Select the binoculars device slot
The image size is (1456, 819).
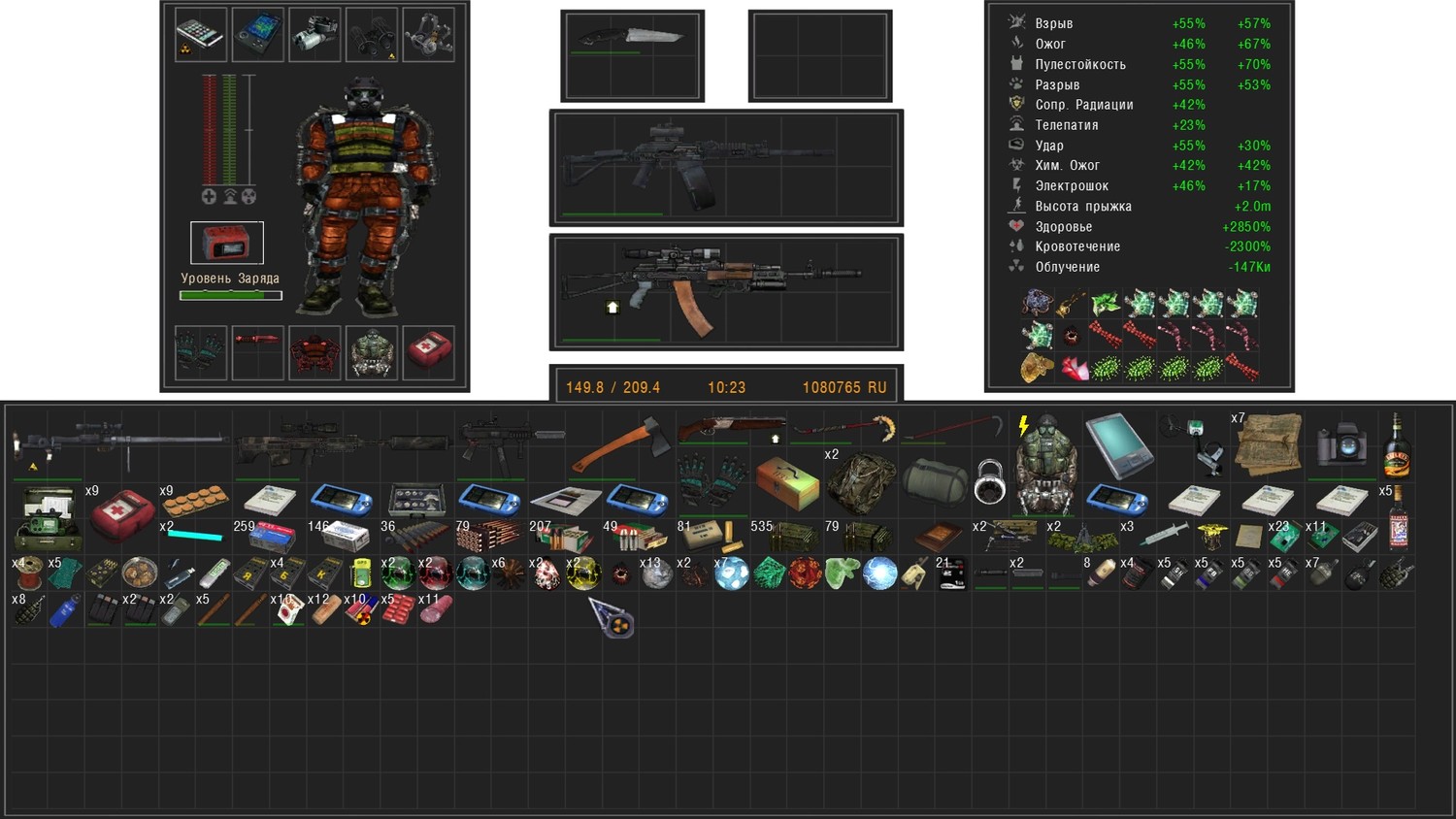[x=372, y=34]
